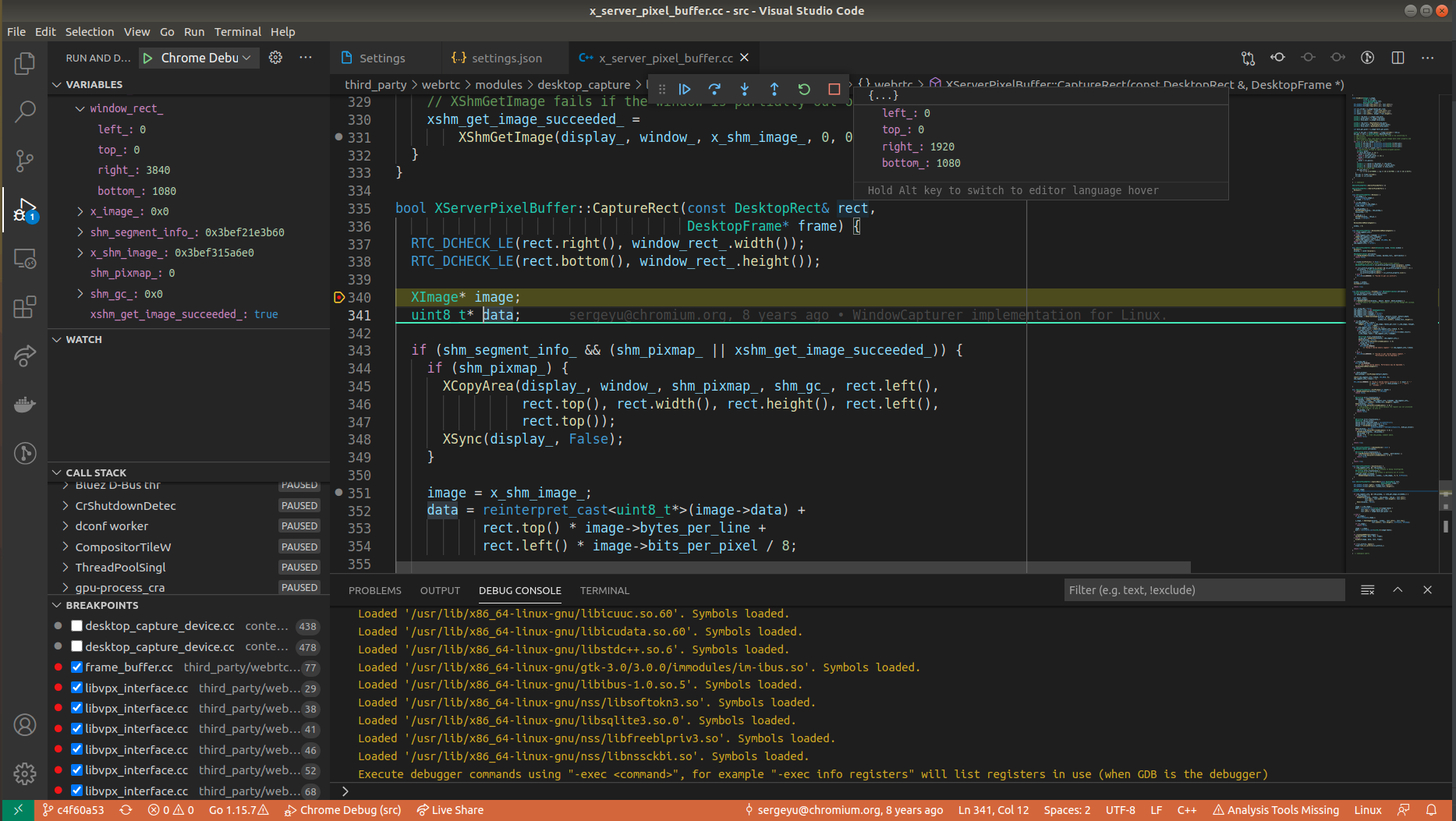Viewport: 1456px width, 821px height.
Task: Stop the debug session
Action: (x=834, y=89)
